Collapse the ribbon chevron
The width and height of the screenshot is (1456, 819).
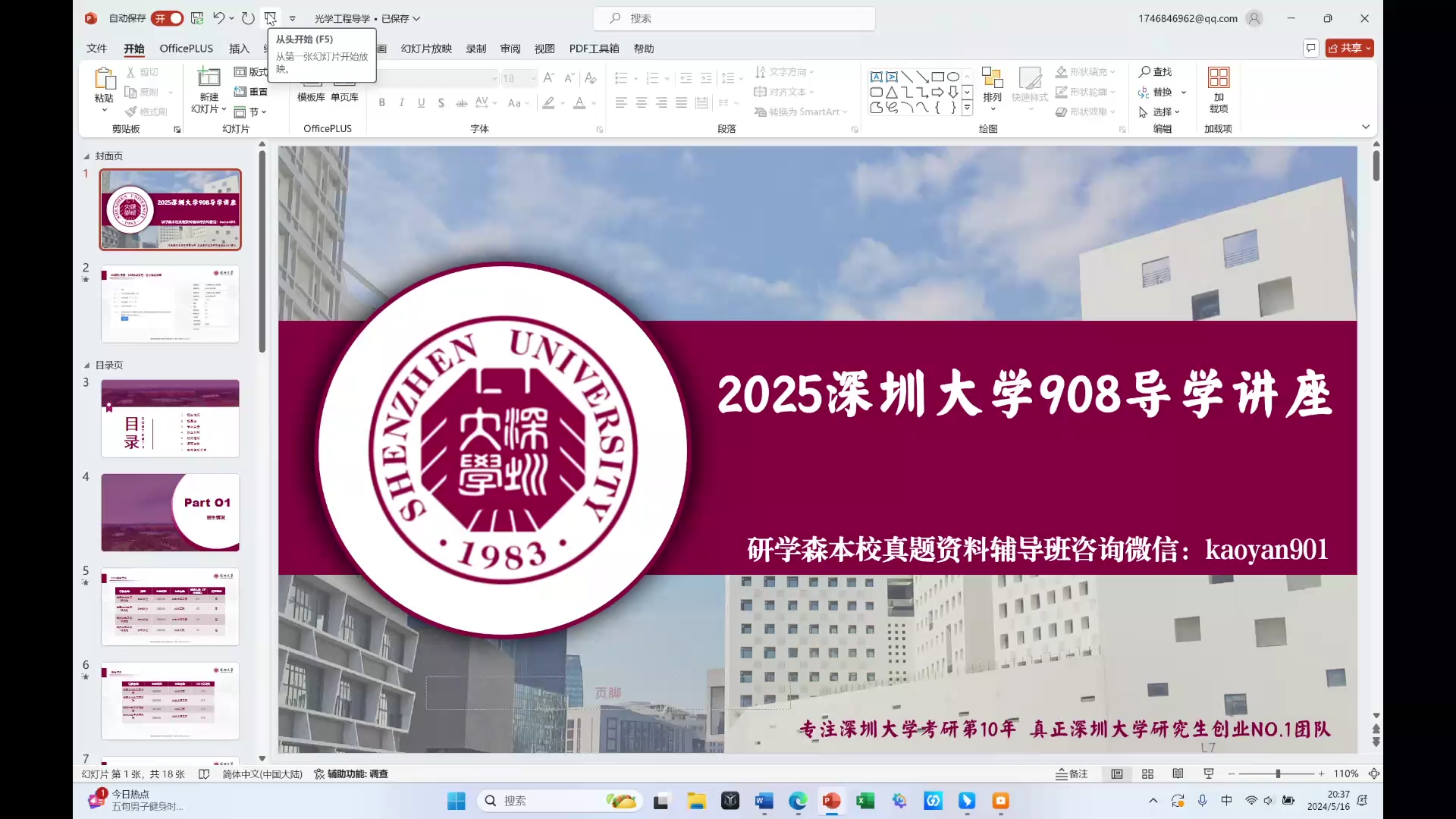click(x=1366, y=127)
